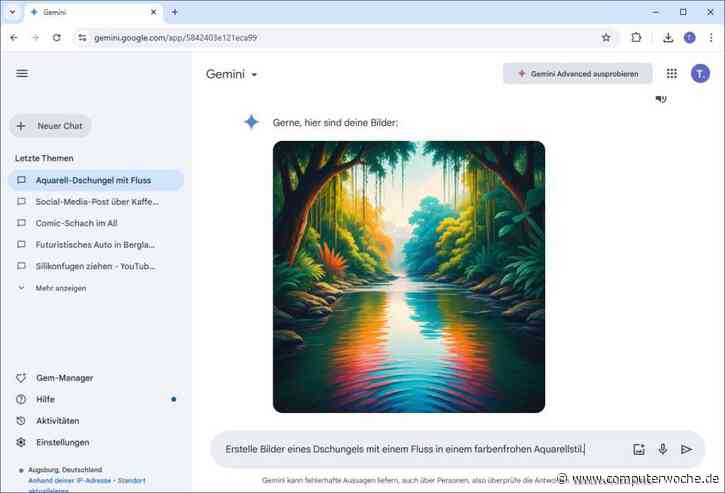
Task: Start a new chat with Neuer Chat
Action: 50,126
